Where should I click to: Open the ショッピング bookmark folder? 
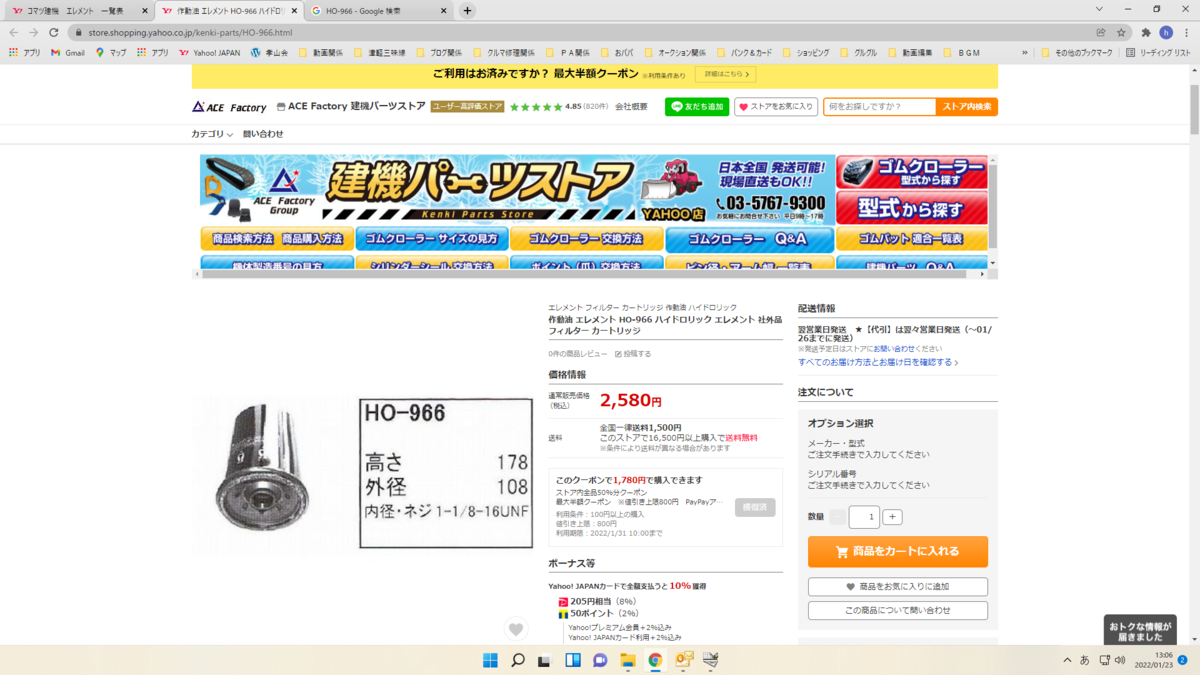[x=806, y=52]
